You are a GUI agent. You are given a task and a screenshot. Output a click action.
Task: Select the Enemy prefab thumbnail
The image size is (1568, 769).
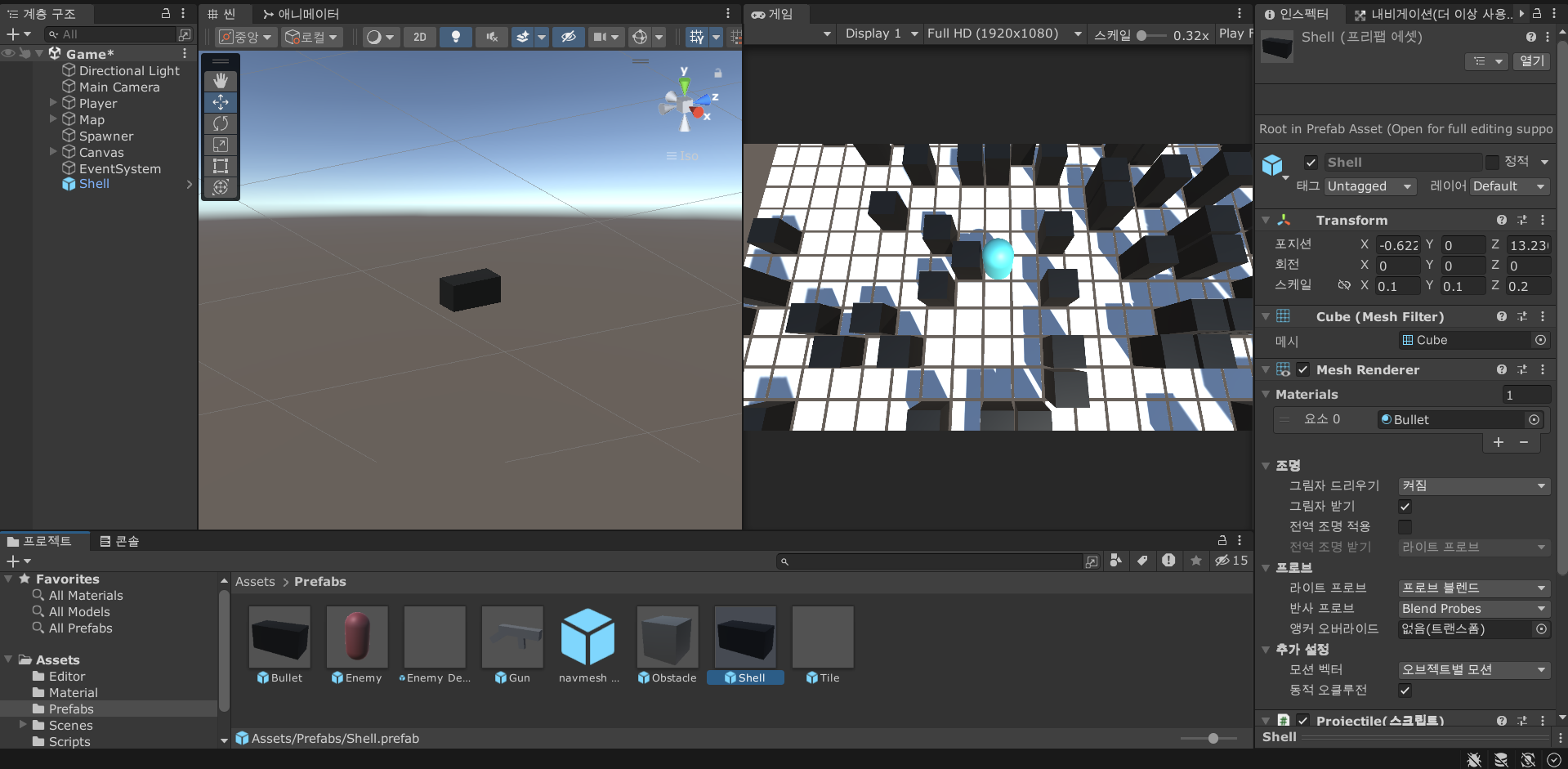click(x=357, y=637)
